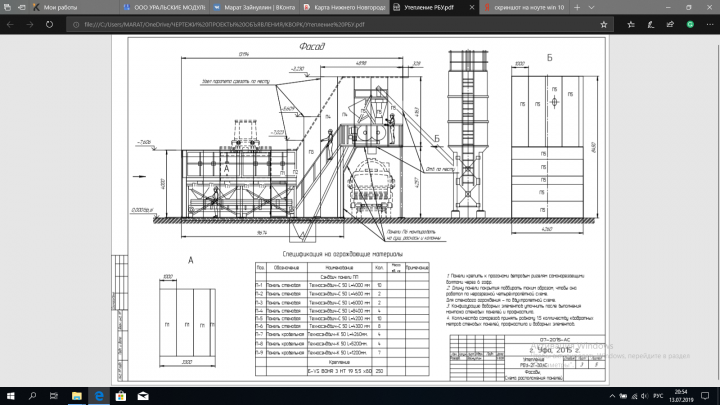Reload the PDF page
Viewport: 720px width, 405px height.
tap(49, 24)
